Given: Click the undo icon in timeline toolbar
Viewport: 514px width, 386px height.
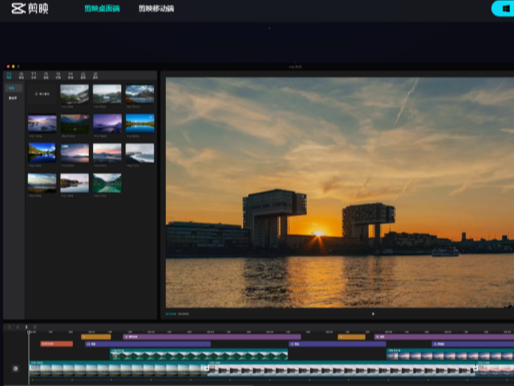Looking at the screenshot, I should point(9,327).
